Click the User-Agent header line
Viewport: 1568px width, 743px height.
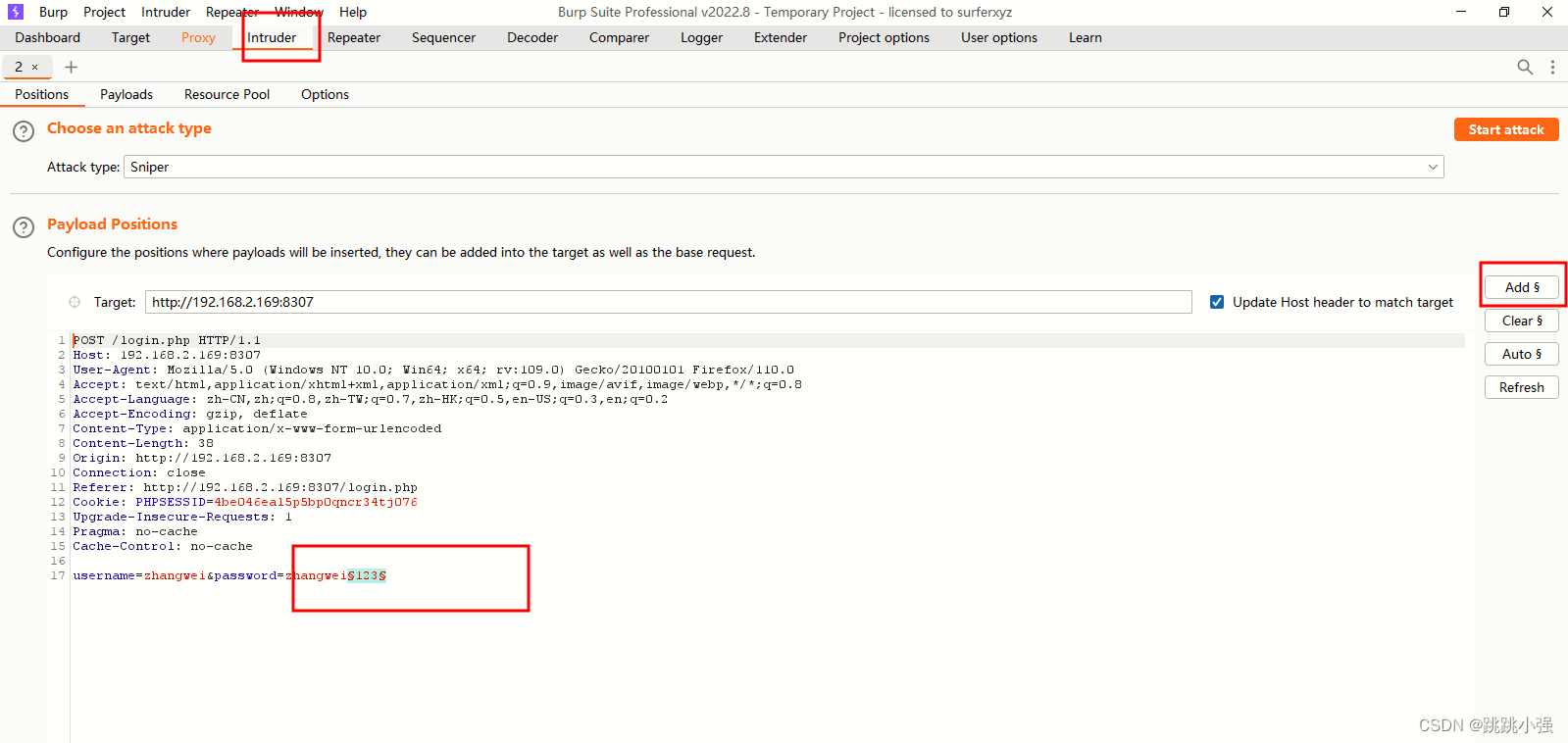433,370
